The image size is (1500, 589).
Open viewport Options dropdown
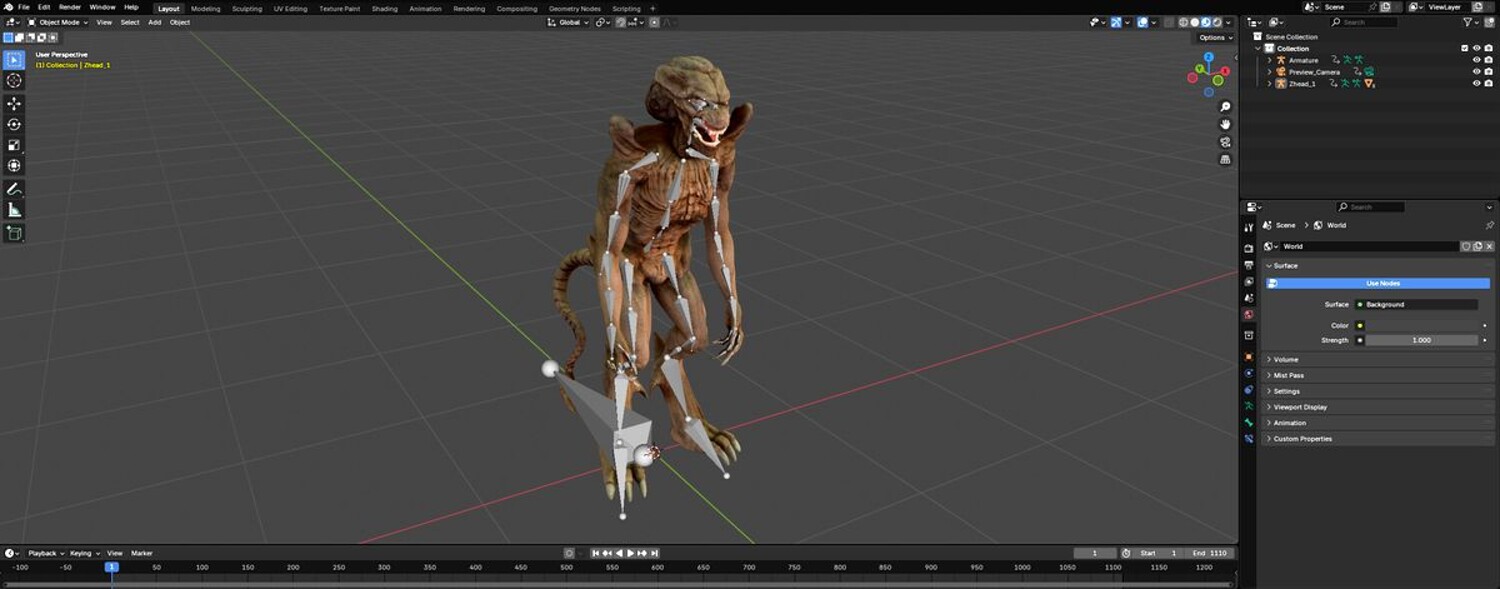pyautogui.click(x=1215, y=37)
